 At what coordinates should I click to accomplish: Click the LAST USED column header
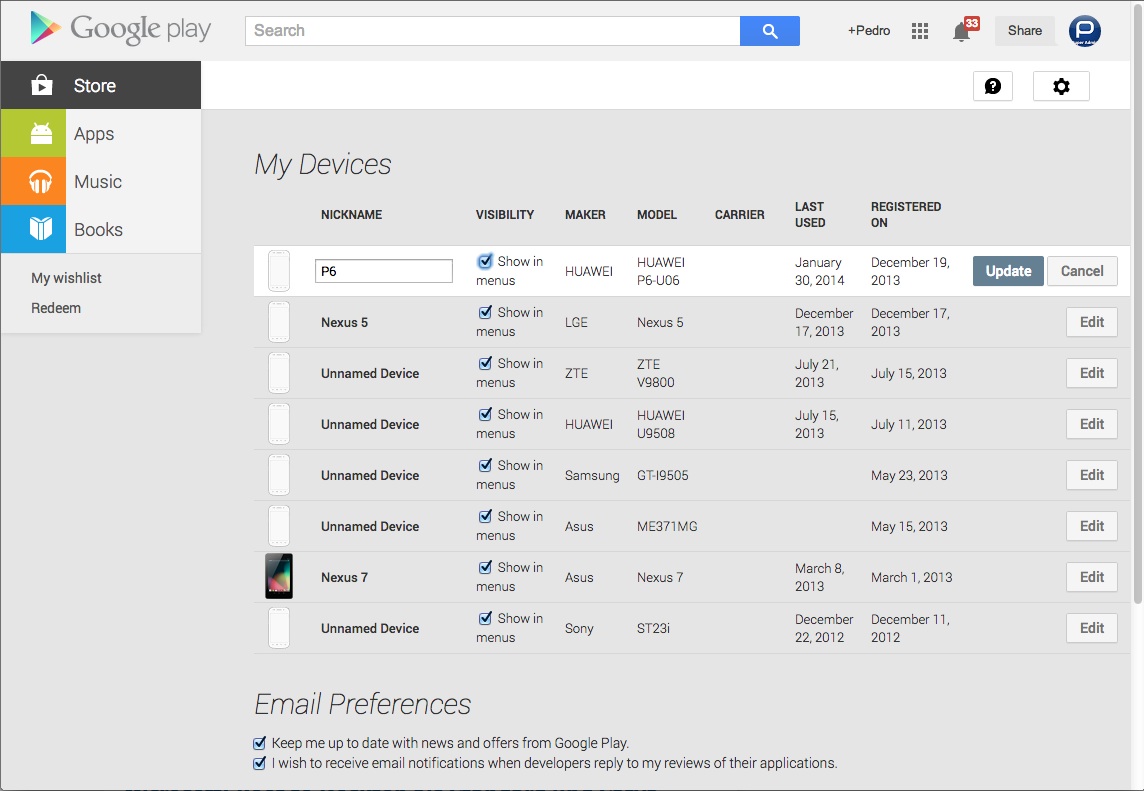810,215
